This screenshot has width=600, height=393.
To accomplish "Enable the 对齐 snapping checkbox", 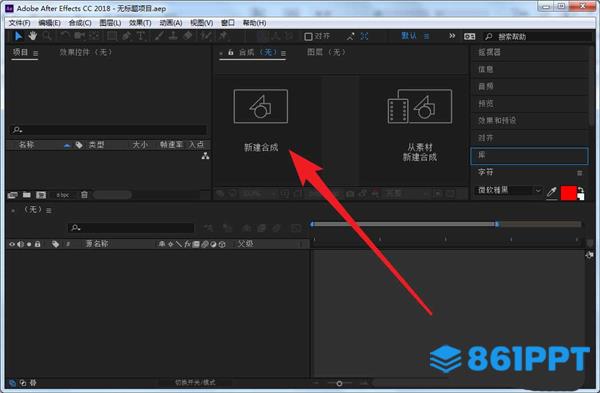I will click(x=308, y=37).
